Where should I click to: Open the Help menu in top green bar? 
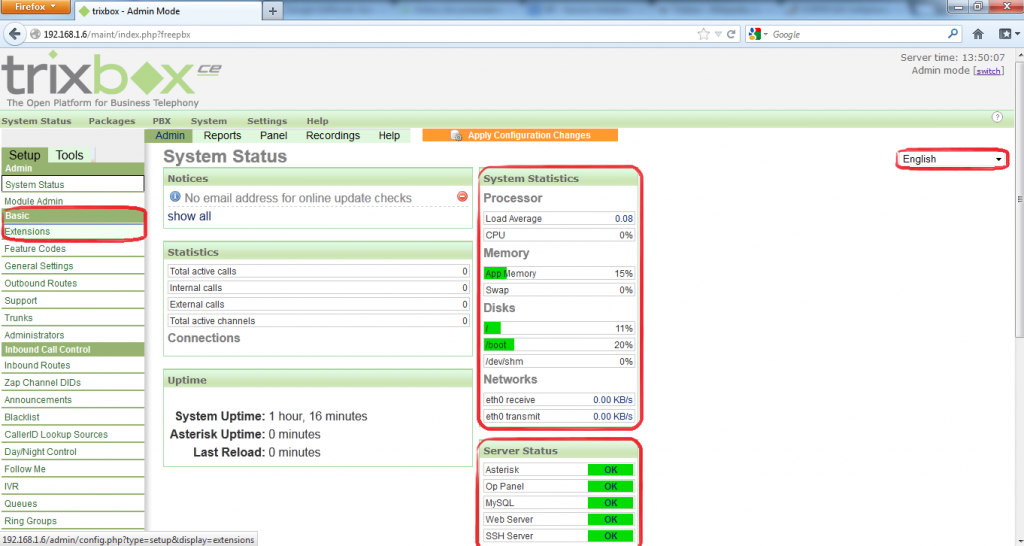point(317,121)
